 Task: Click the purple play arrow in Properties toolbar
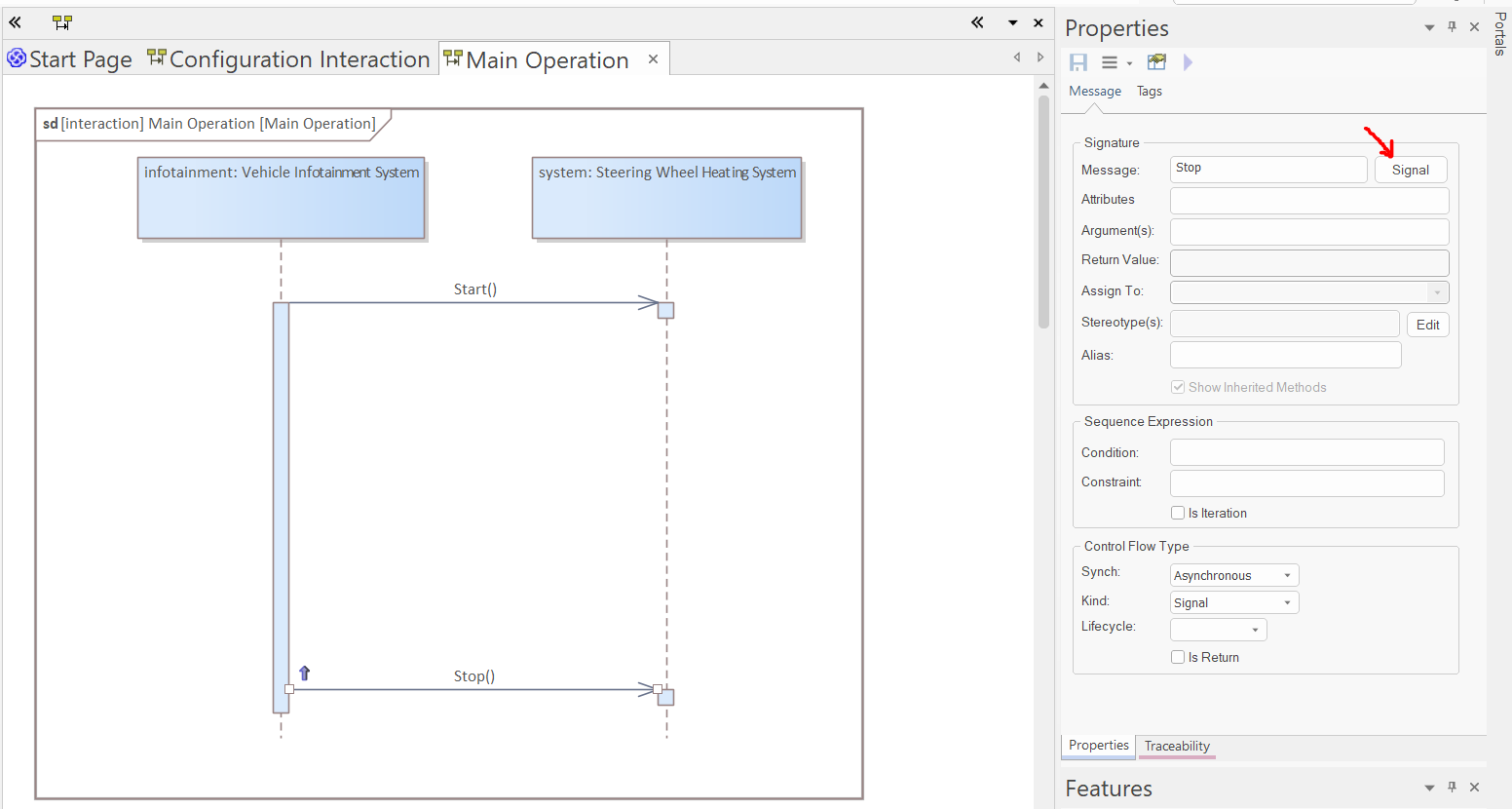1188,62
